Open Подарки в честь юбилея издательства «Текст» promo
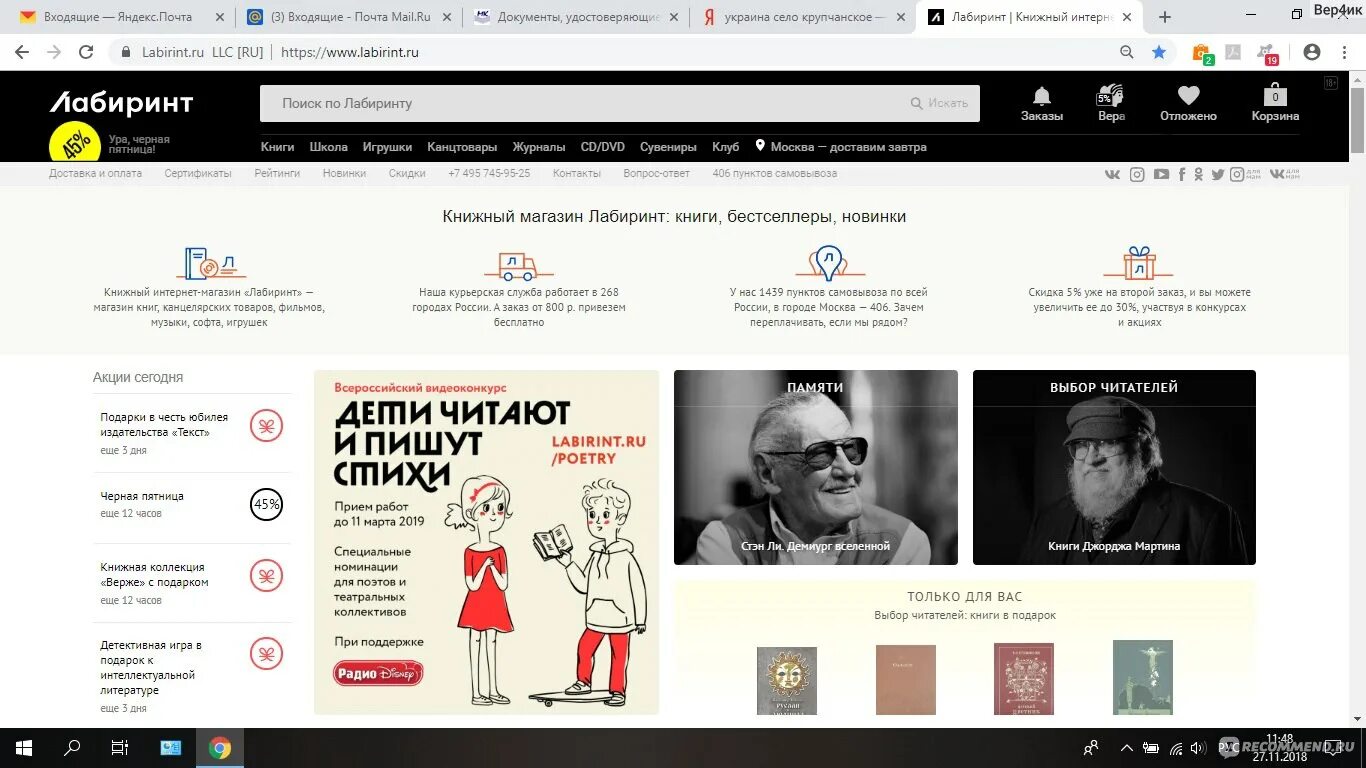 164,425
